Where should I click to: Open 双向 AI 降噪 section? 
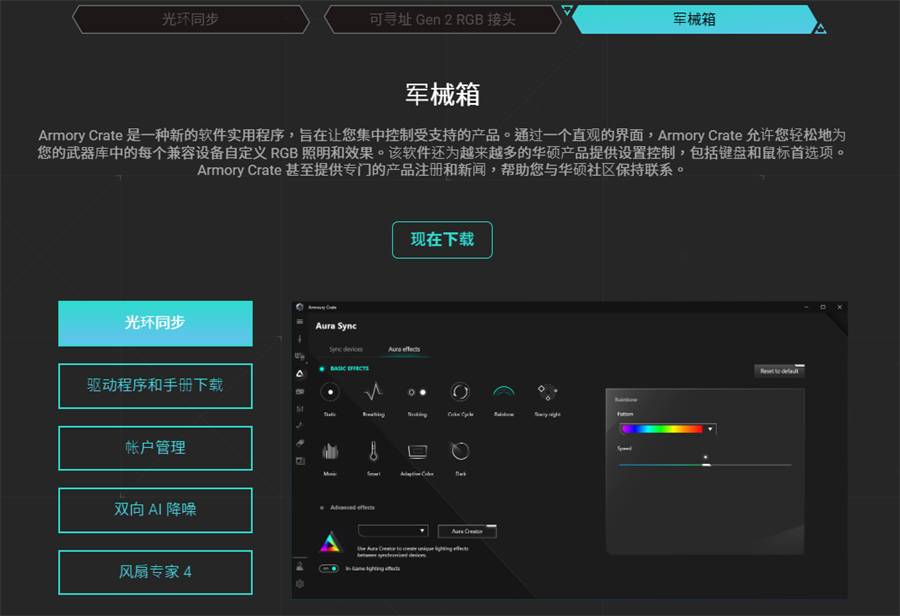[x=156, y=510]
